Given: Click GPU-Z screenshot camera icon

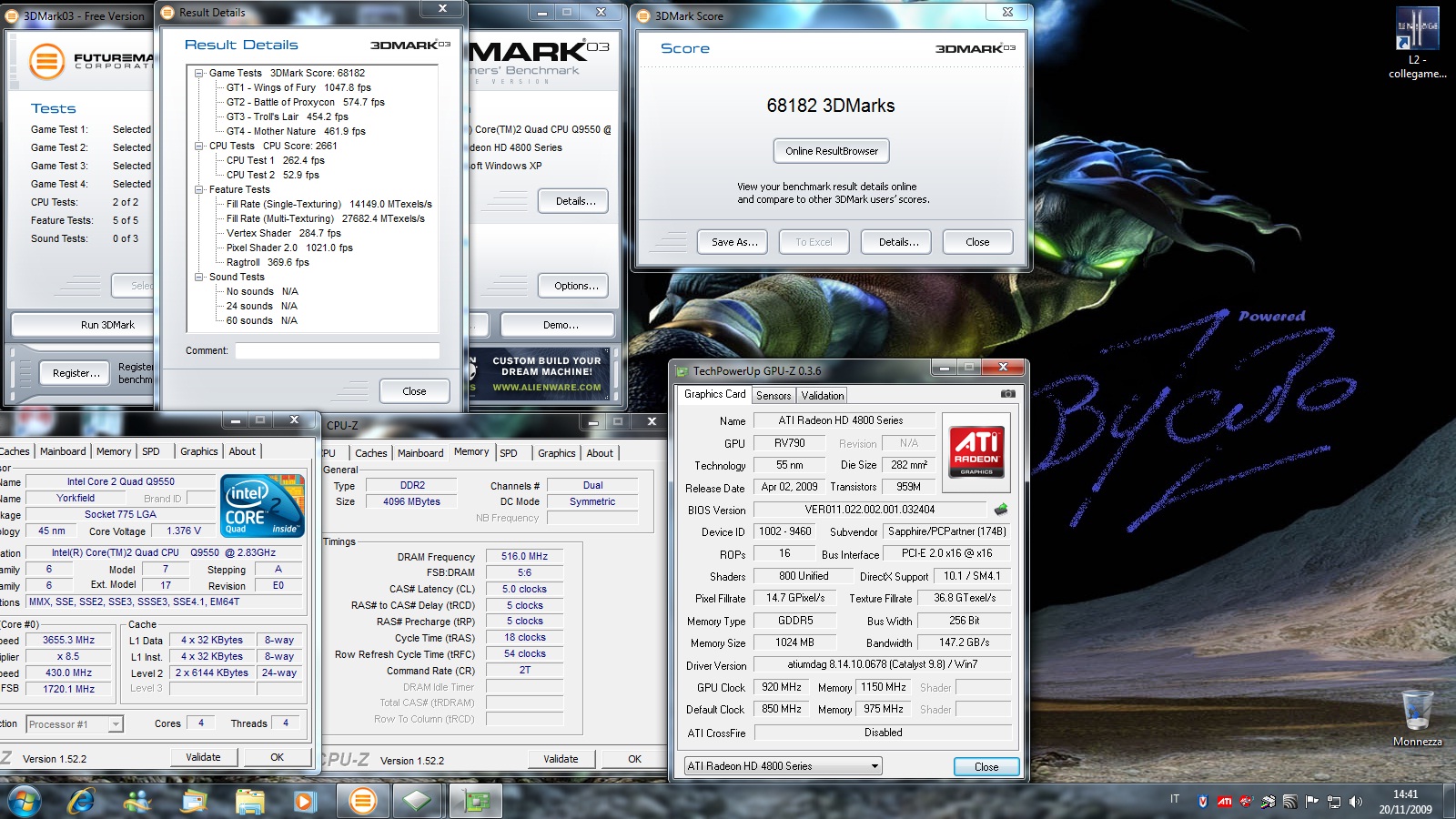Looking at the screenshot, I should pos(1007,394).
